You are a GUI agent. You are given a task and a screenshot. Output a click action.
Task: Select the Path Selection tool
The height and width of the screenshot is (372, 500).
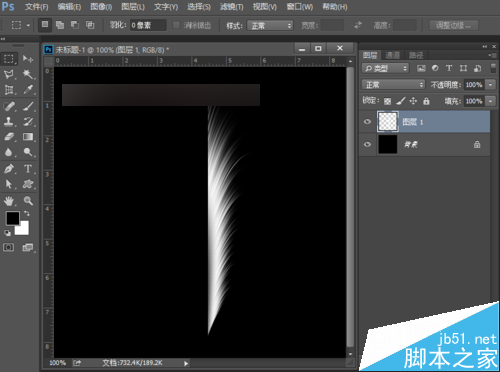pyautogui.click(x=9, y=184)
